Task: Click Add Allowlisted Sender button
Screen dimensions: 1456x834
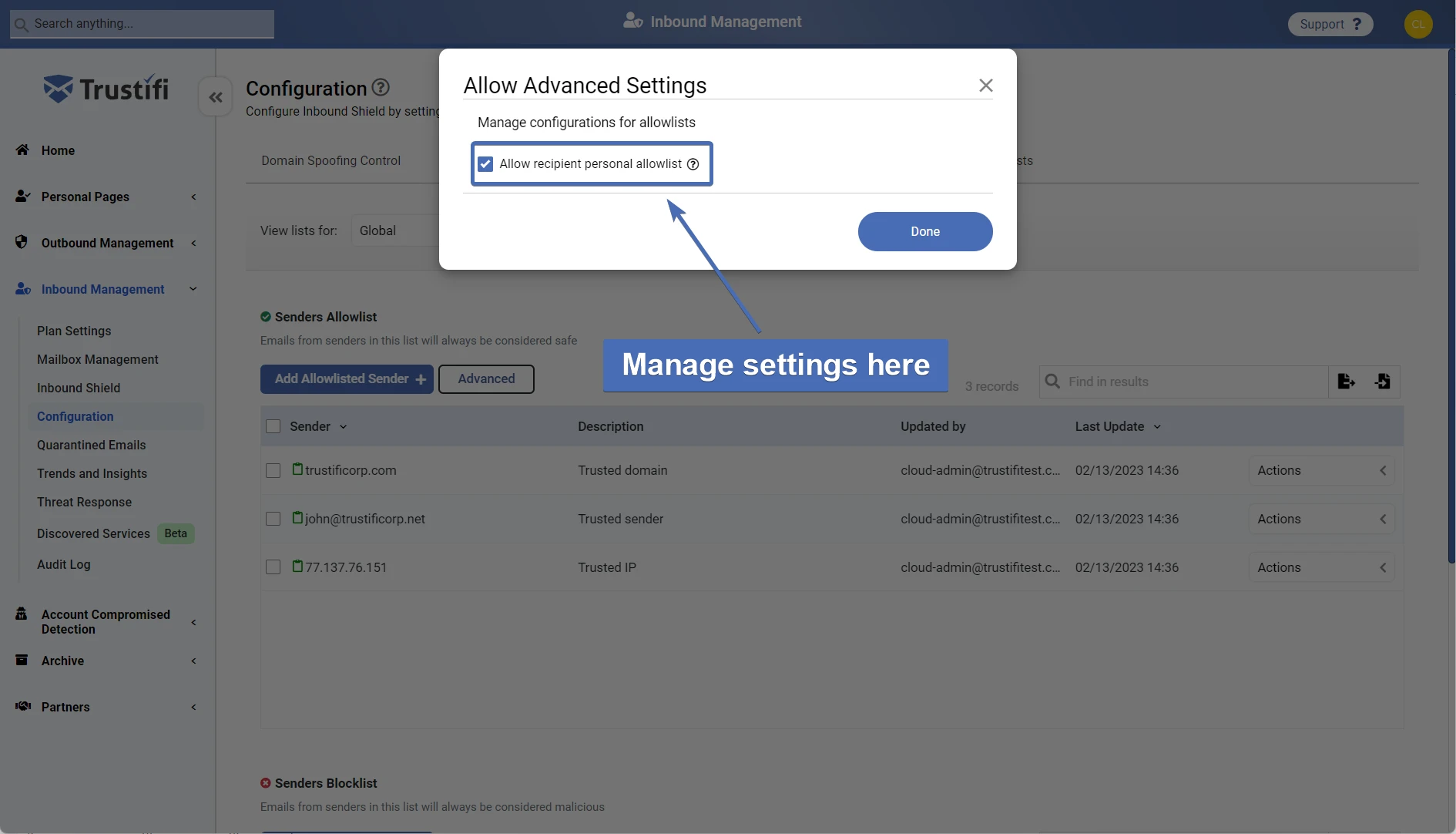Action: (347, 379)
